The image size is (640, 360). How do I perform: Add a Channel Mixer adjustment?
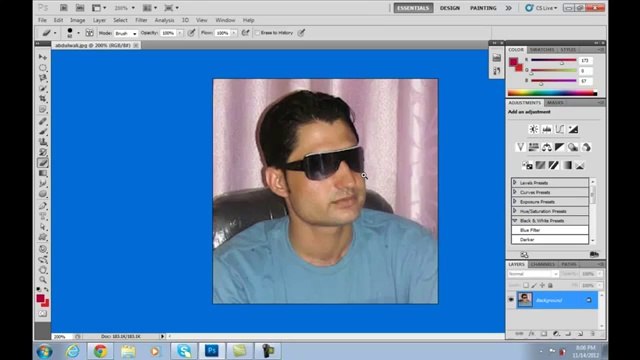click(586, 147)
